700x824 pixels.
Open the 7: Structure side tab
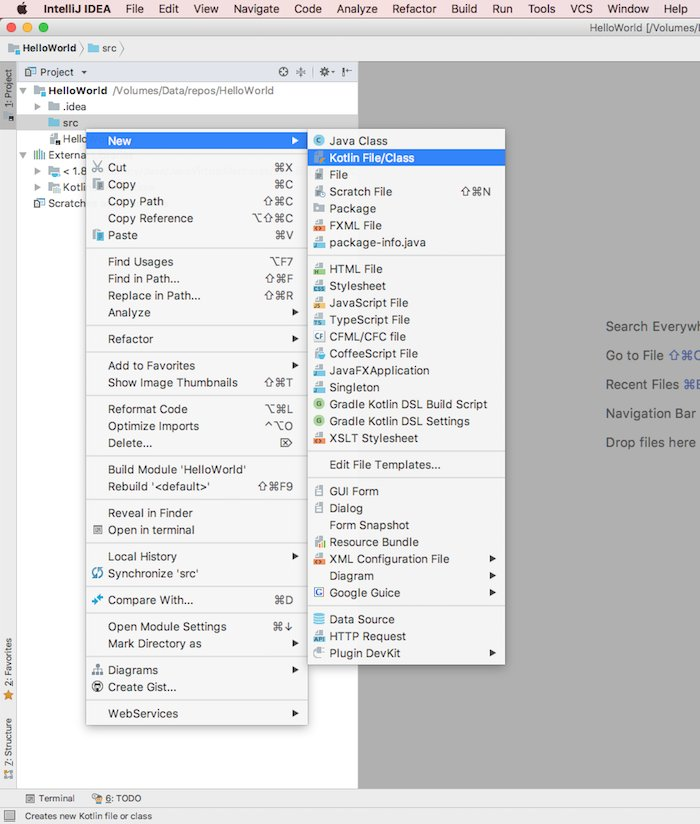pos(8,748)
